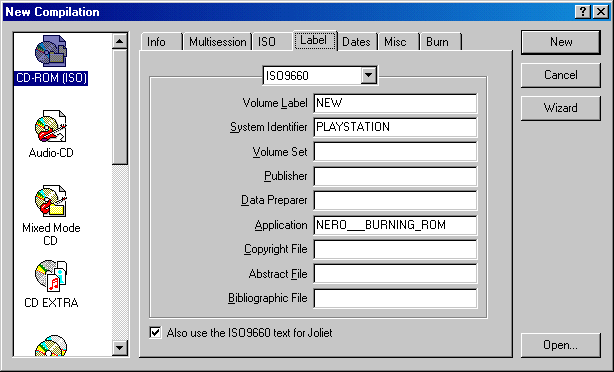This screenshot has width=614, height=372.
Task: Open the Burn tab
Action: (x=441, y=42)
